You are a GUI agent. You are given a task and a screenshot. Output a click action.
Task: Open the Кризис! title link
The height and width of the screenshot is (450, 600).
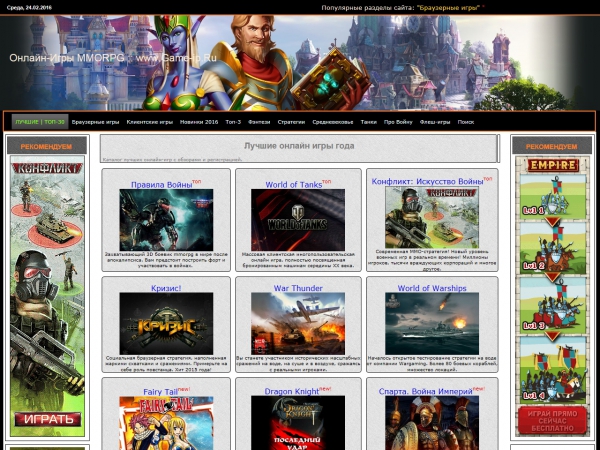tap(166, 288)
